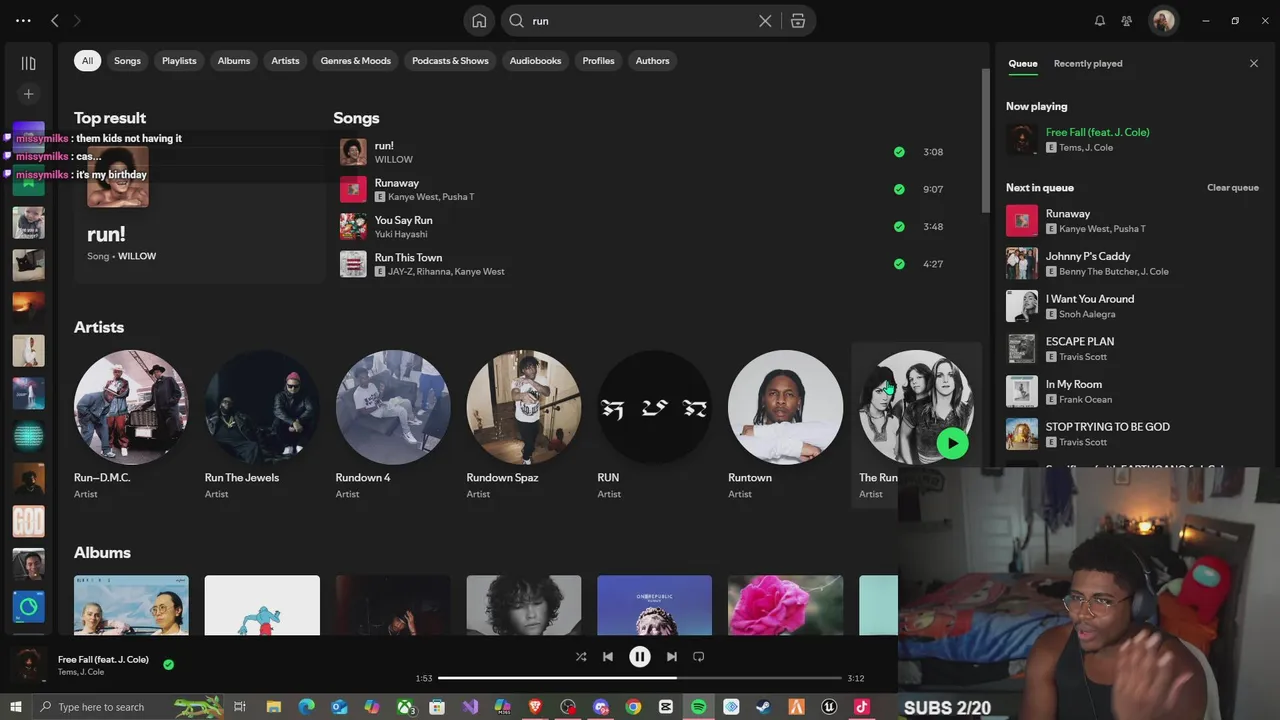The height and width of the screenshot is (720, 1280).
Task: Select the Genres & Moods filter
Action: pyautogui.click(x=355, y=61)
